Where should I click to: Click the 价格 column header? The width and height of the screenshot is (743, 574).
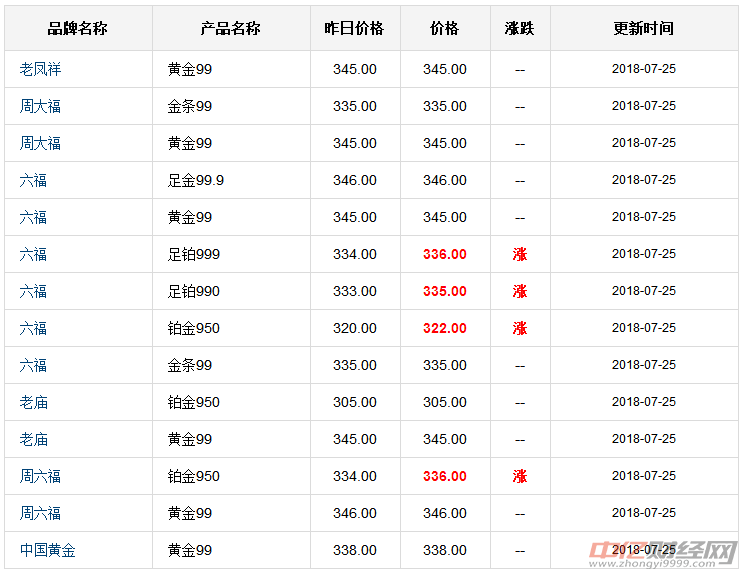coord(444,28)
